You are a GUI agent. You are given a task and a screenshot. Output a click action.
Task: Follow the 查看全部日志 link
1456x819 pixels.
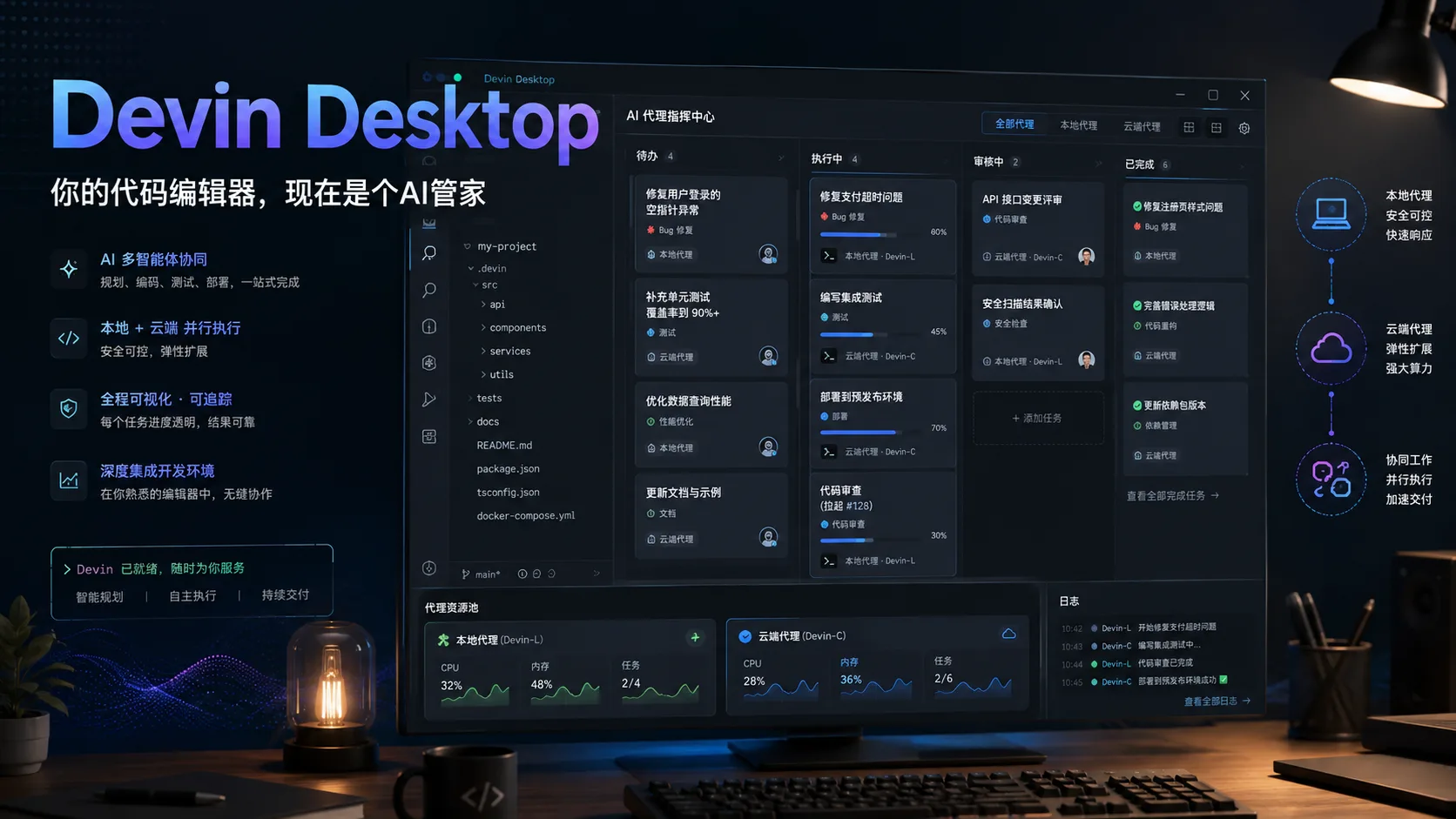(x=1217, y=701)
